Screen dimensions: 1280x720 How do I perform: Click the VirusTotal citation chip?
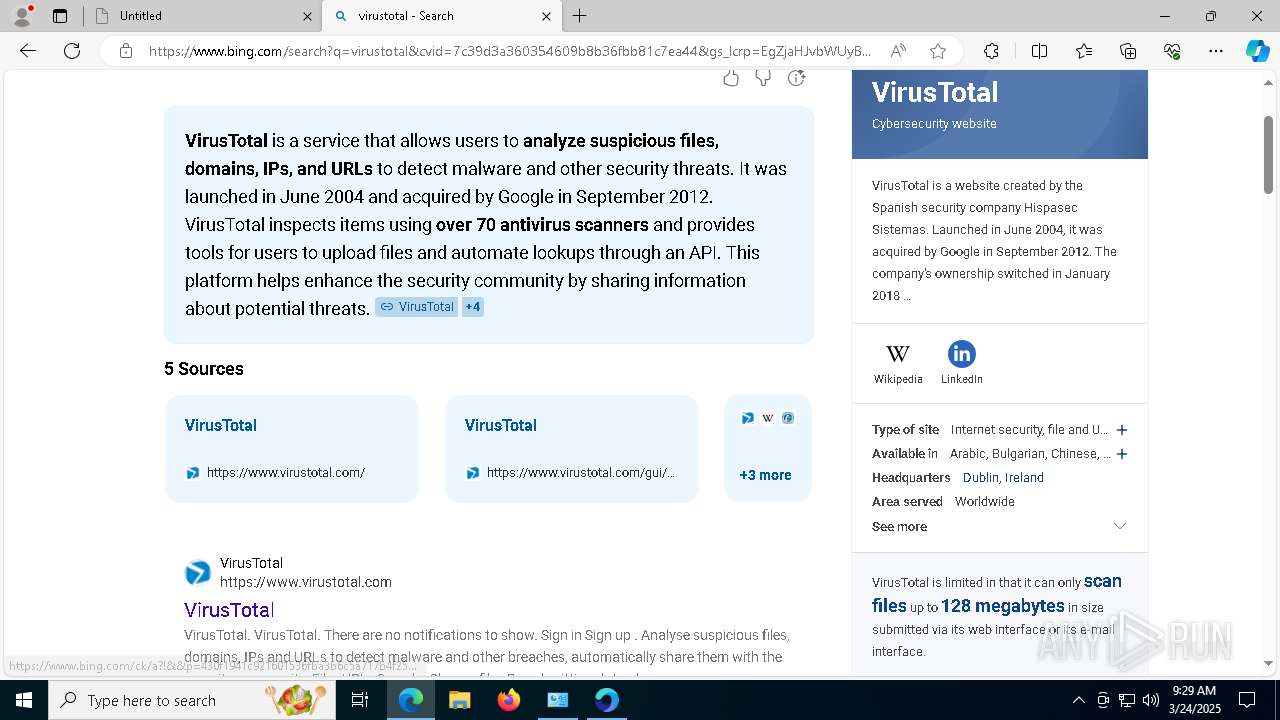pyautogui.click(x=416, y=307)
